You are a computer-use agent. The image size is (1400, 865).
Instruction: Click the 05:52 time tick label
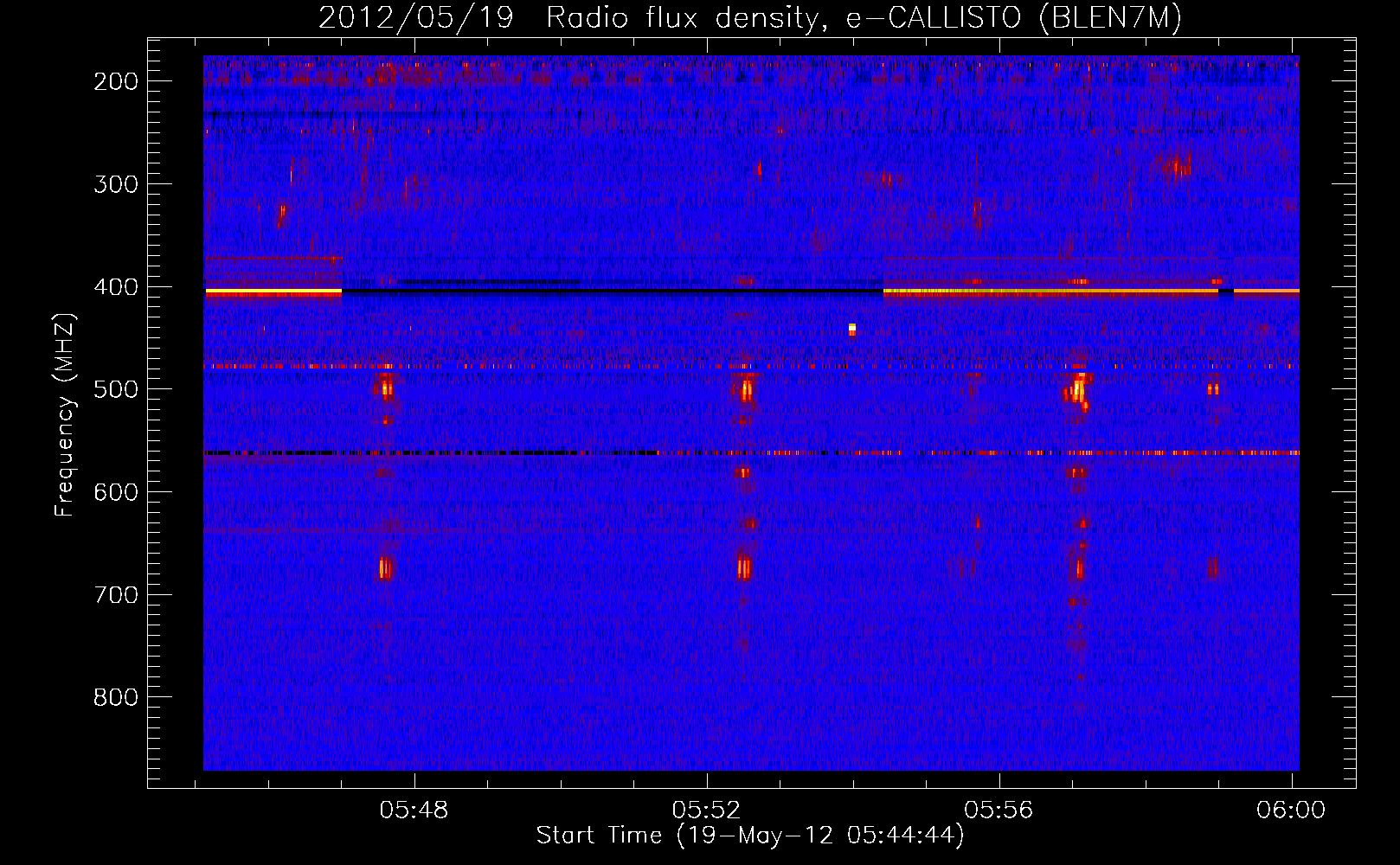706,811
